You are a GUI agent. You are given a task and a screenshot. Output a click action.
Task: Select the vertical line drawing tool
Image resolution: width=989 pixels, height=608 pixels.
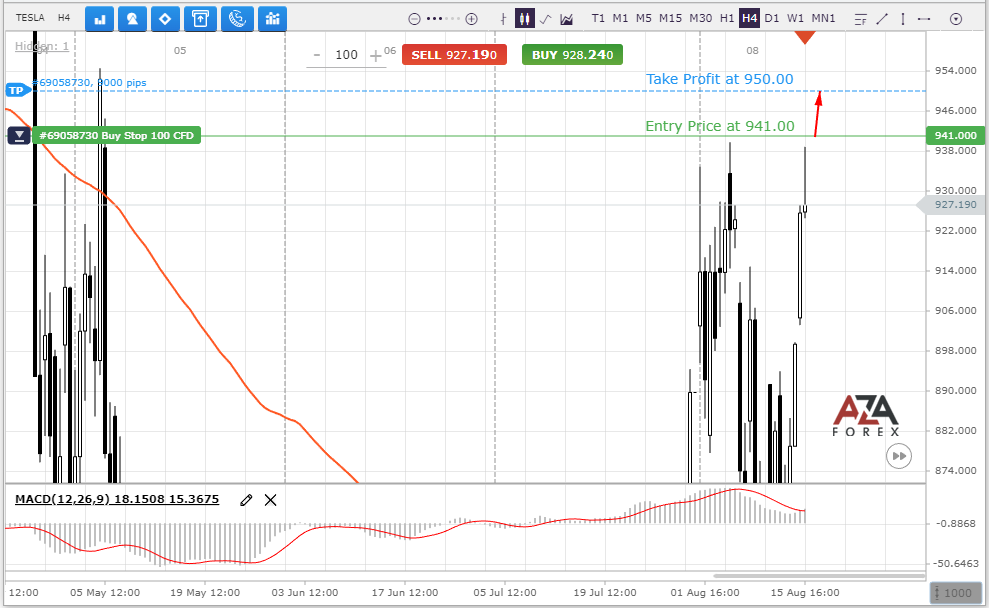pyautogui.click(x=903, y=19)
